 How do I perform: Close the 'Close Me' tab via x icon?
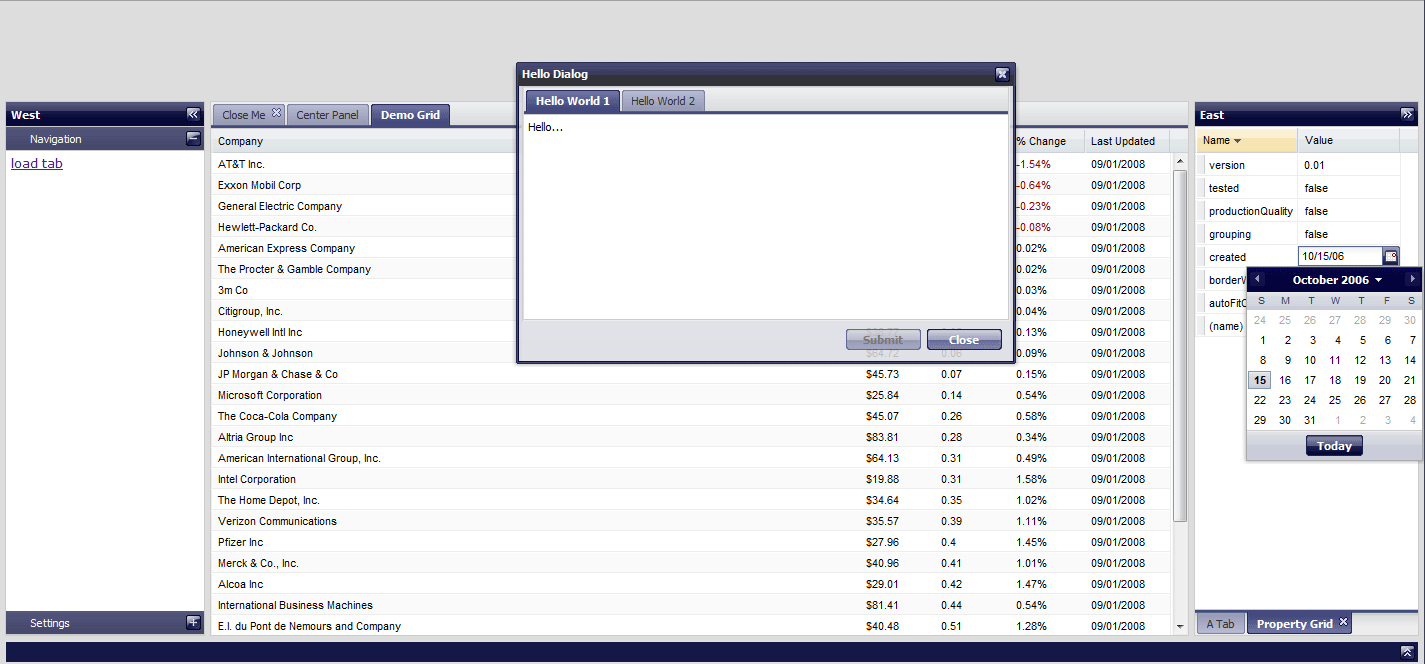[277, 113]
